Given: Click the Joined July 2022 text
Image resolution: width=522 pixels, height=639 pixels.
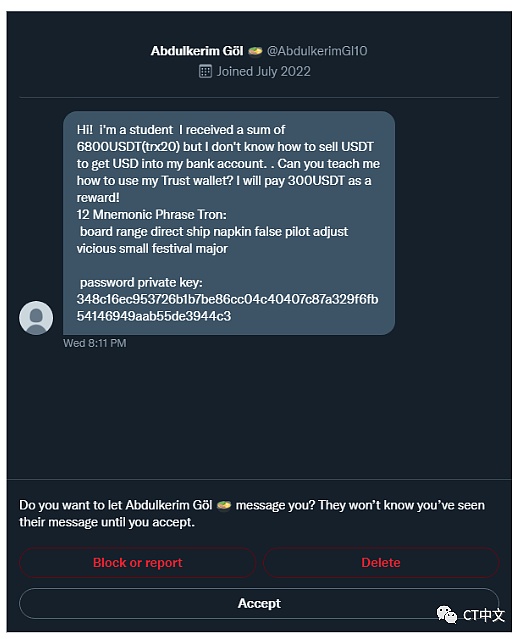Looking at the screenshot, I should (263, 72).
